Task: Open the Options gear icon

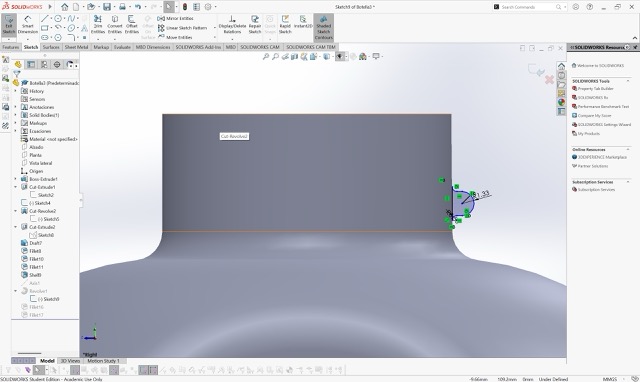Action: 208,7
